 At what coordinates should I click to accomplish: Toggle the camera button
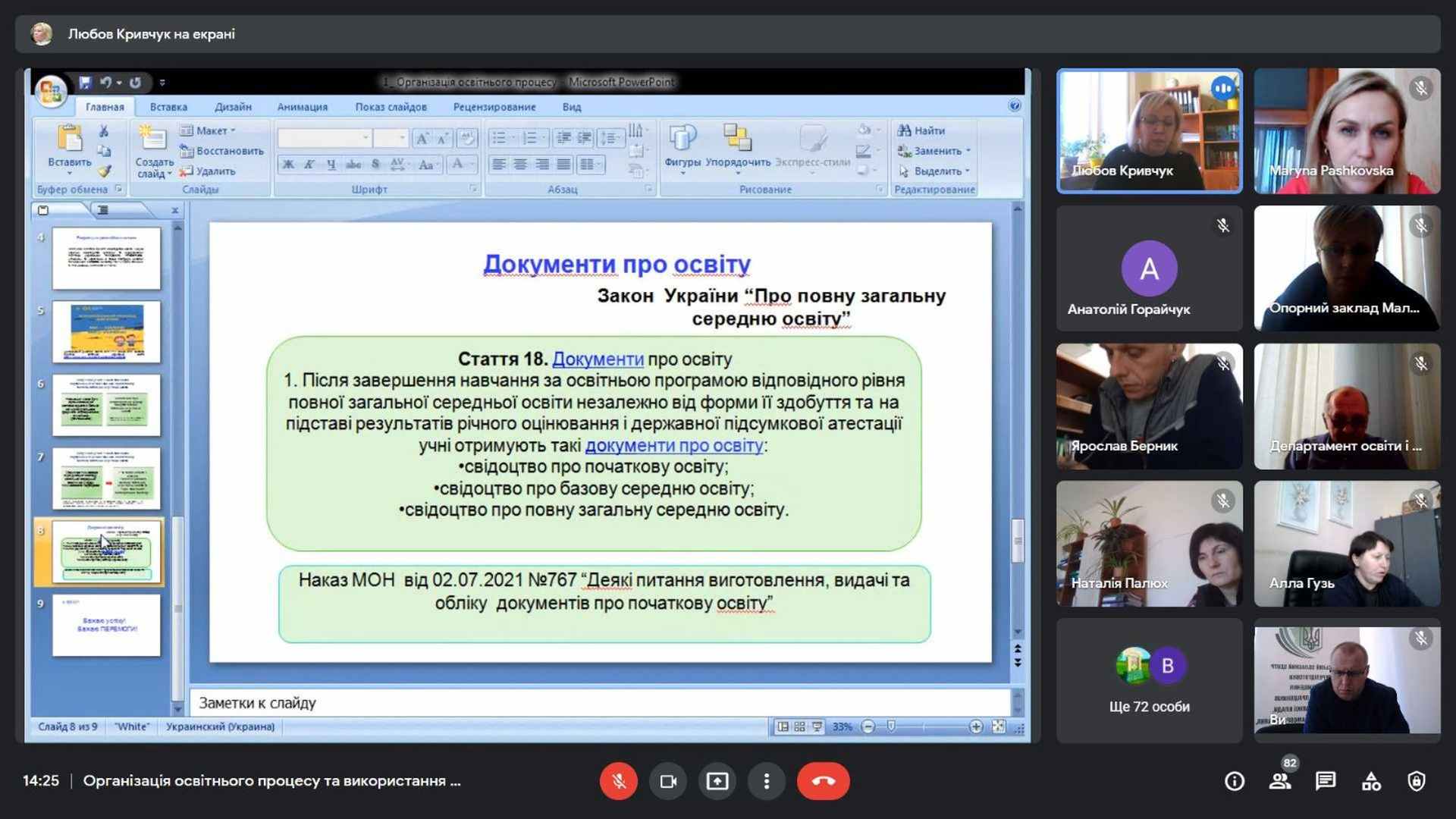668,781
